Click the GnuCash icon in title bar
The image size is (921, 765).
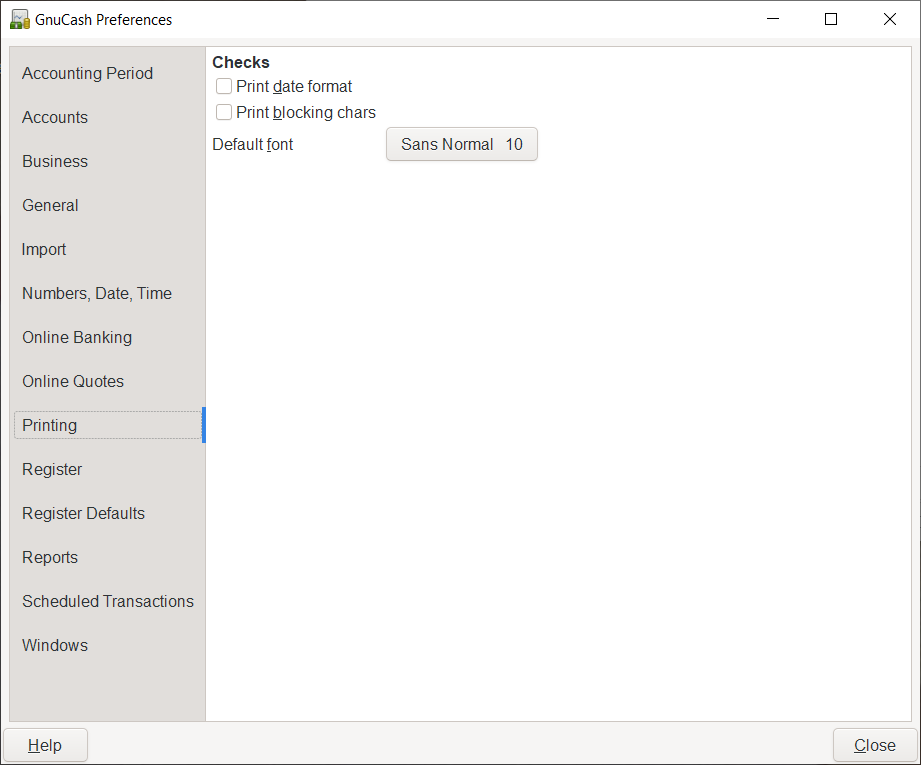click(19, 19)
